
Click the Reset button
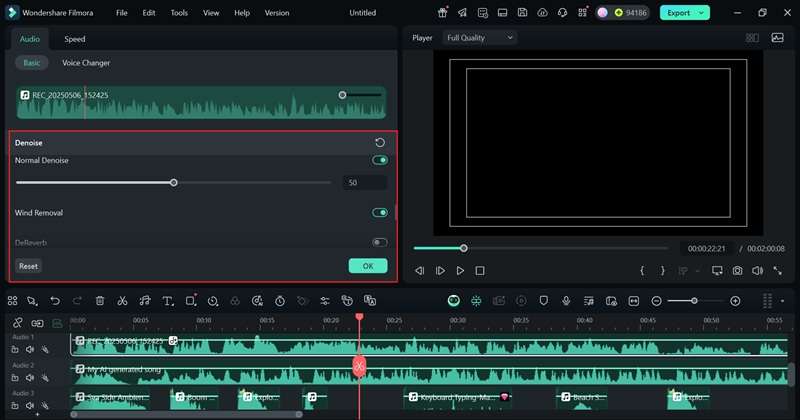tap(29, 266)
